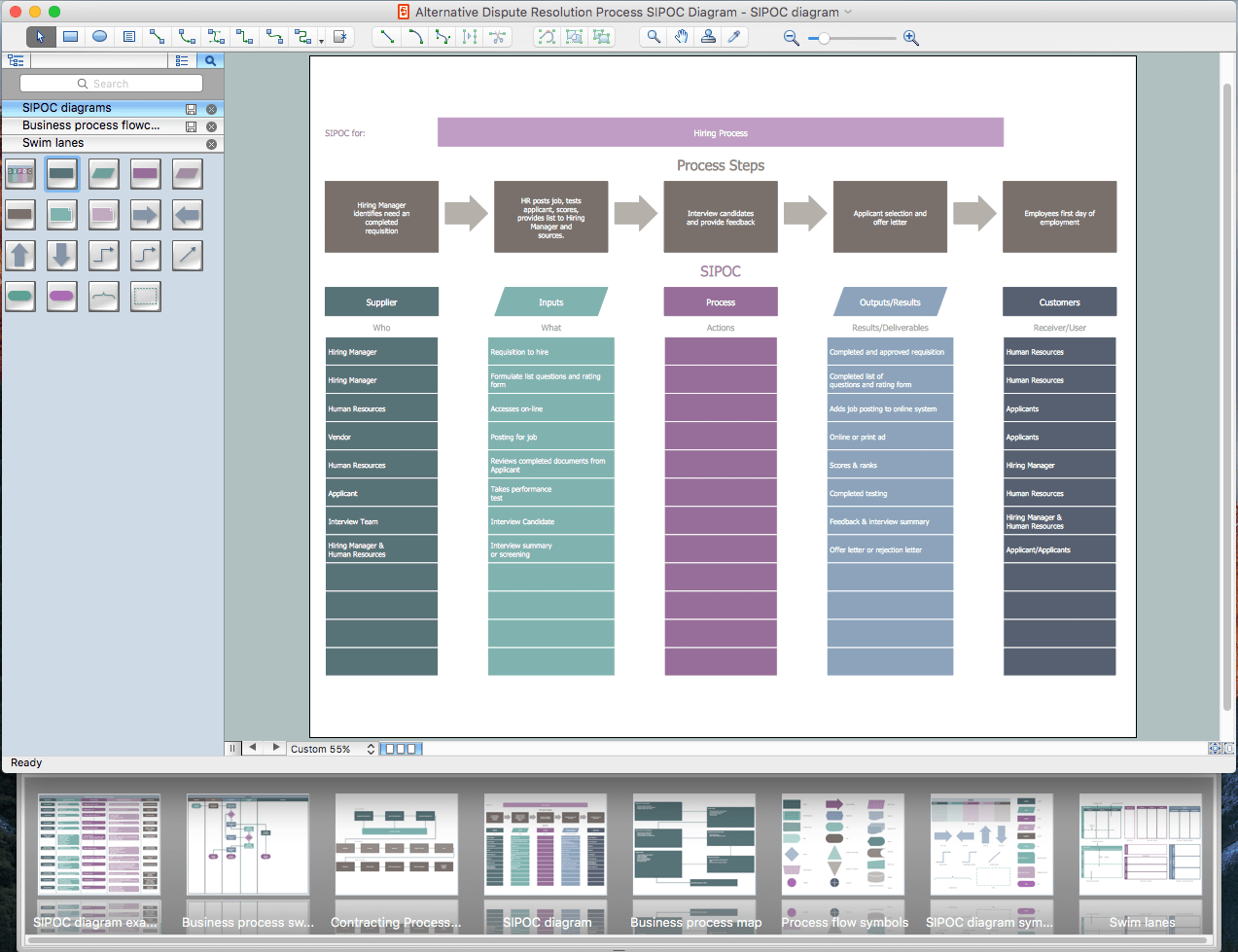
Task: Click the 'Requisition to hire' cell
Action: [x=551, y=351]
